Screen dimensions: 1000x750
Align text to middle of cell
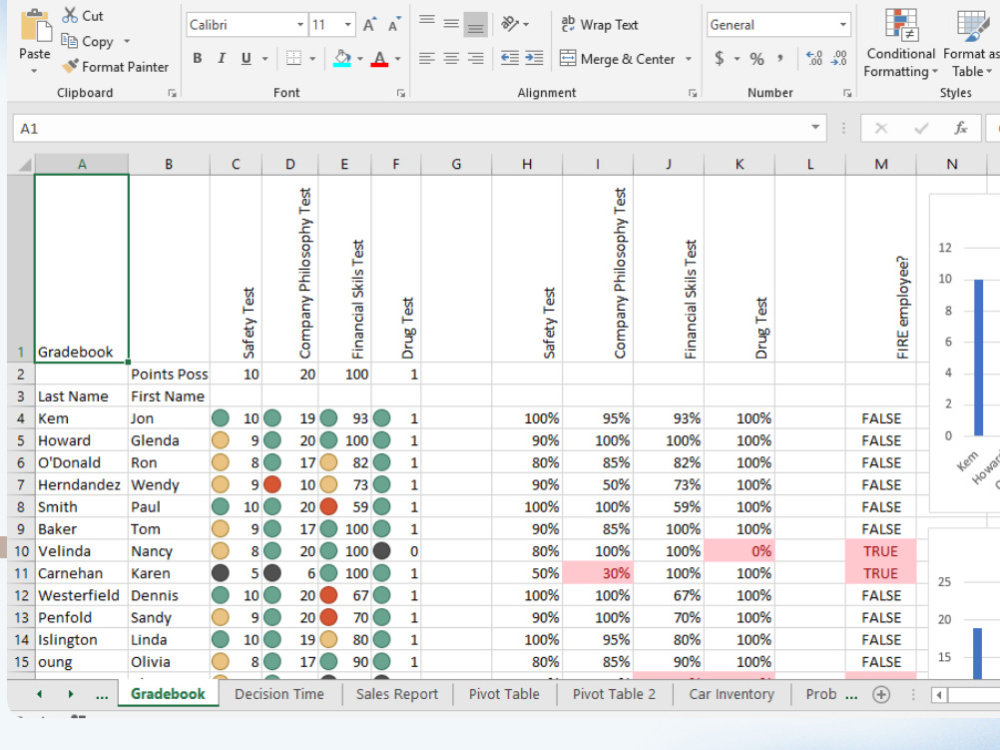[451, 24]
